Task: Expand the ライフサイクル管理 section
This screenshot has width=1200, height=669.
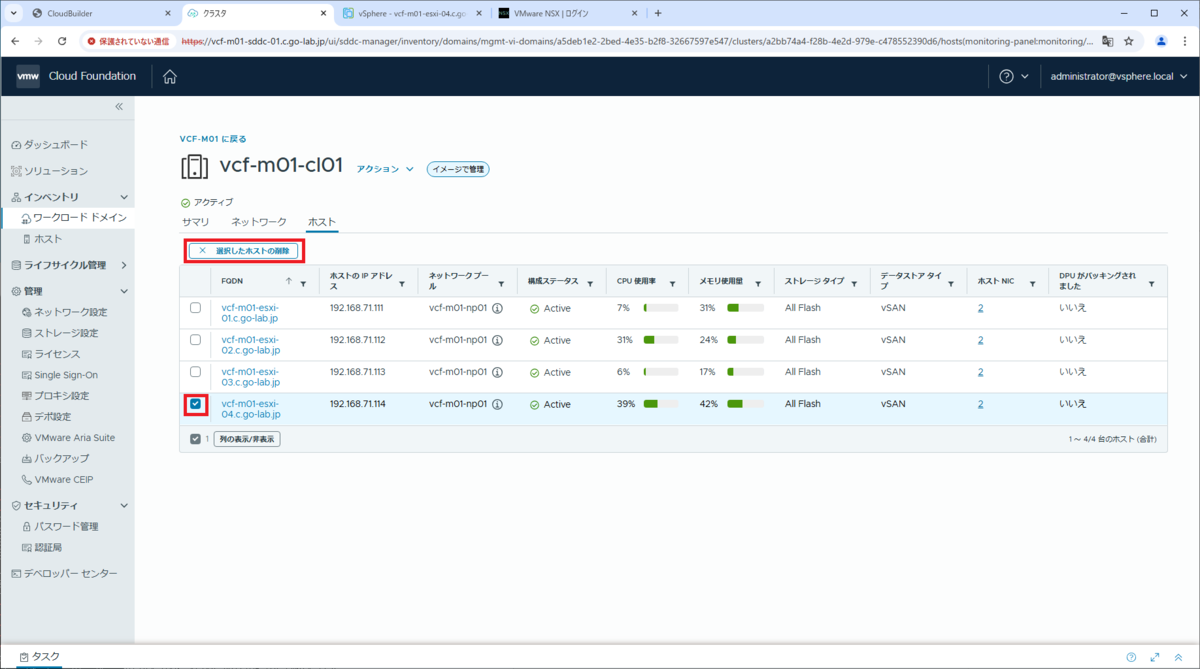Action: 124,265
